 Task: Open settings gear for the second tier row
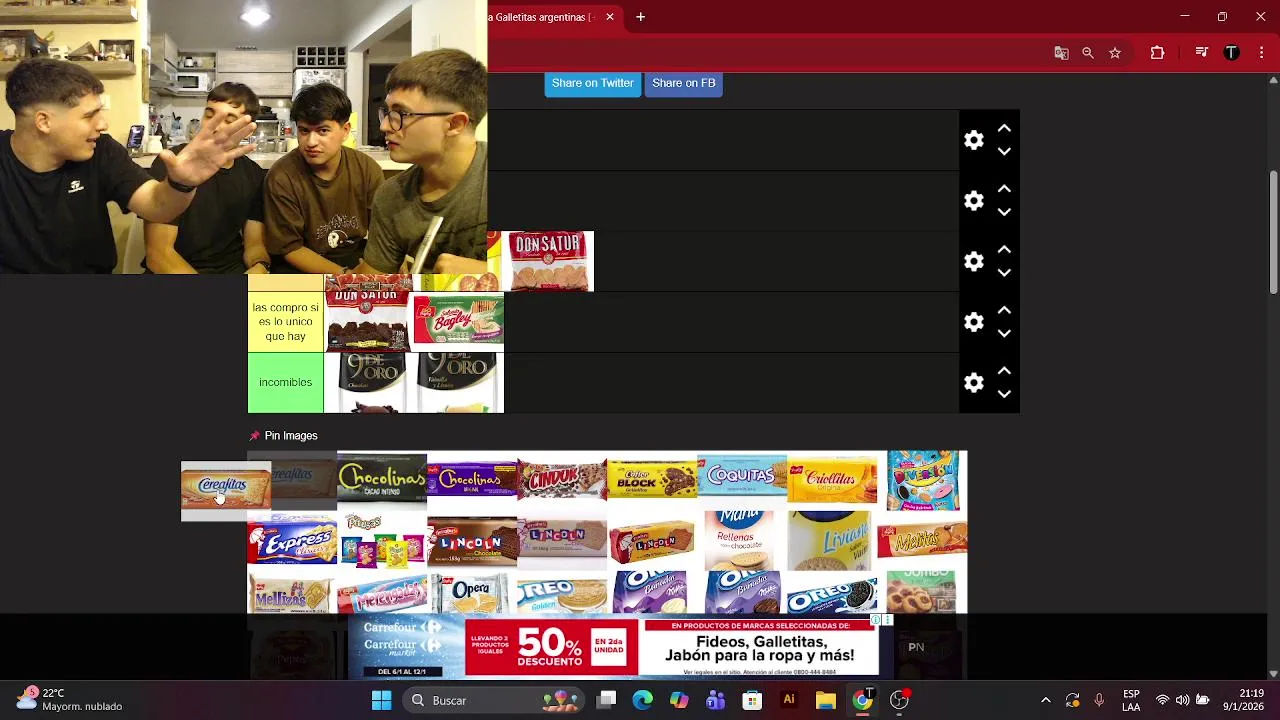click(x=974, y=201)
